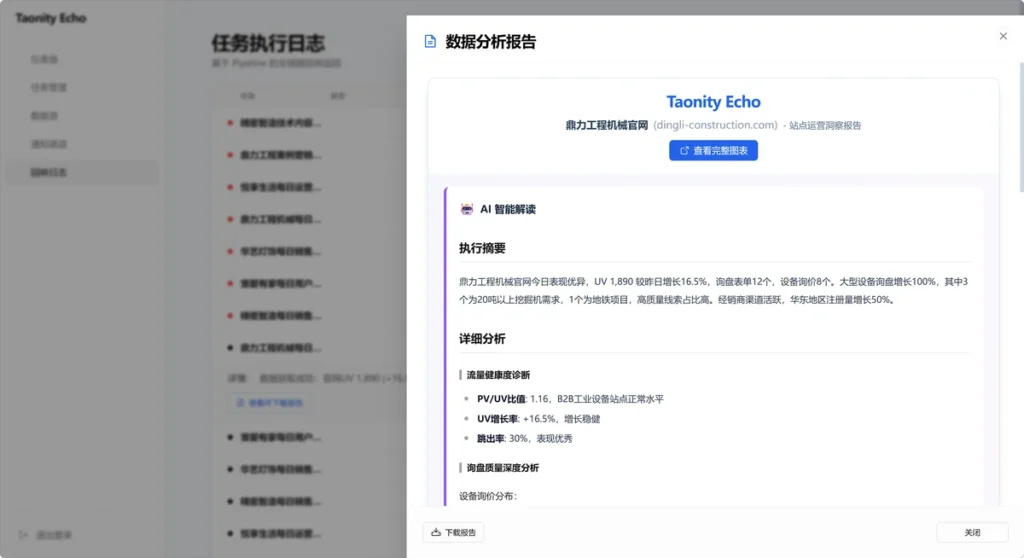Image resolution: width=1024 pixels, height=558 pixels.
Task: Click the 流量健康度诊断 subheading
Action: pyautogui.click(x=498, y=375)
